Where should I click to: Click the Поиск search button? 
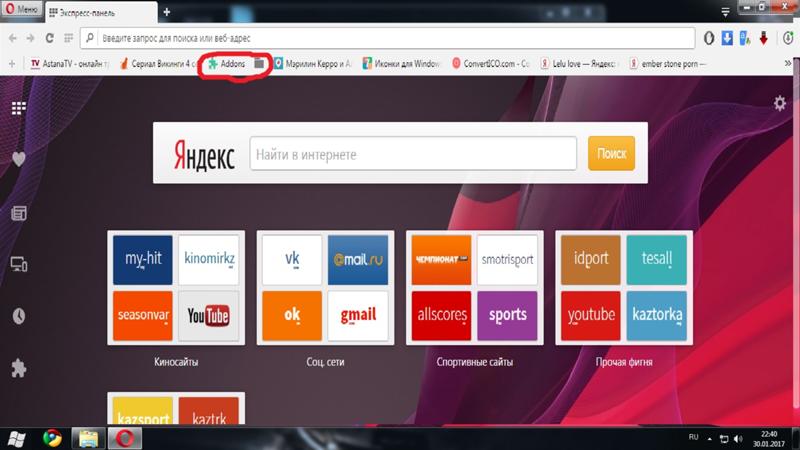click(611, 153)
